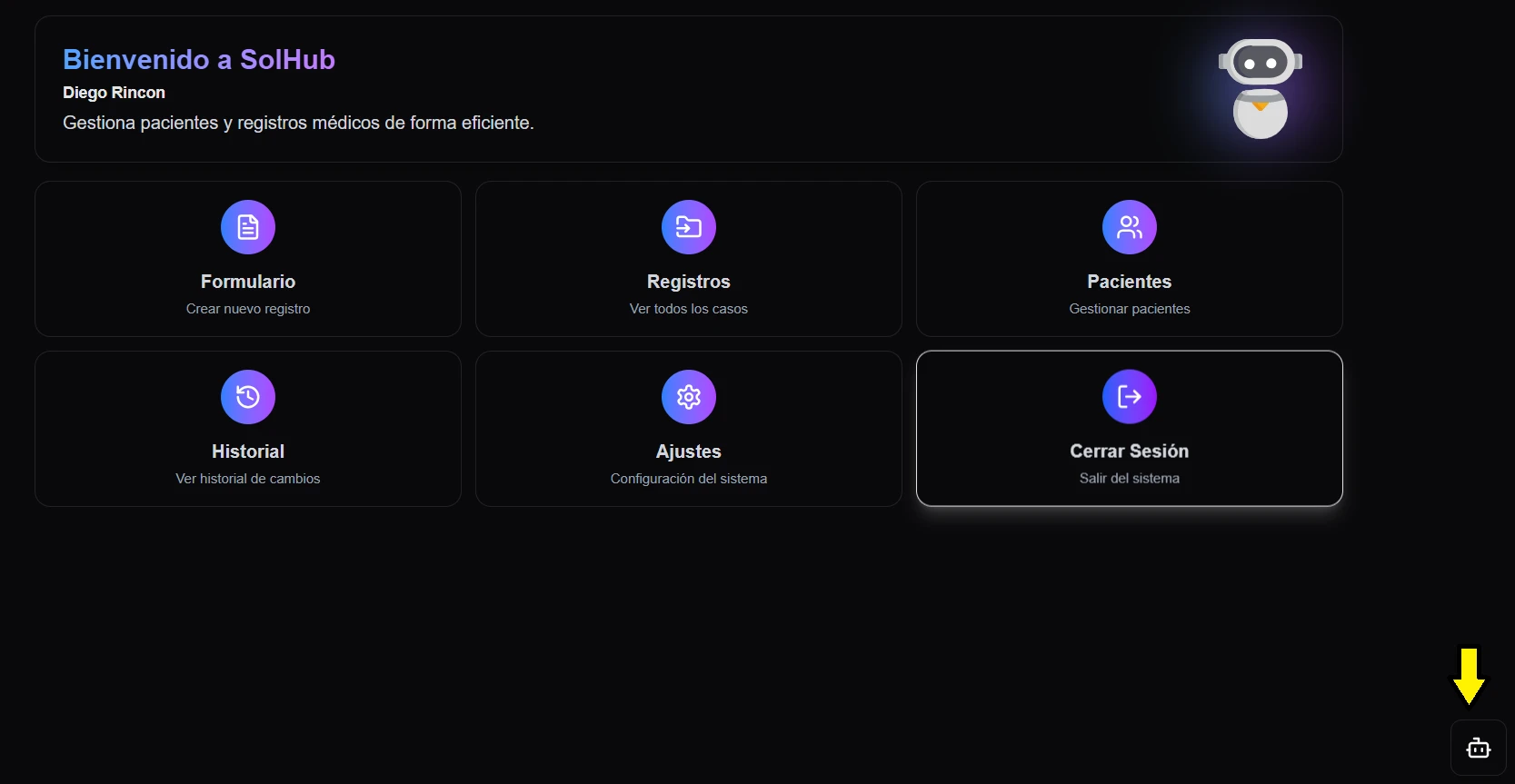Click the "Bienvenido a SolHub" heading

[199, 59]
